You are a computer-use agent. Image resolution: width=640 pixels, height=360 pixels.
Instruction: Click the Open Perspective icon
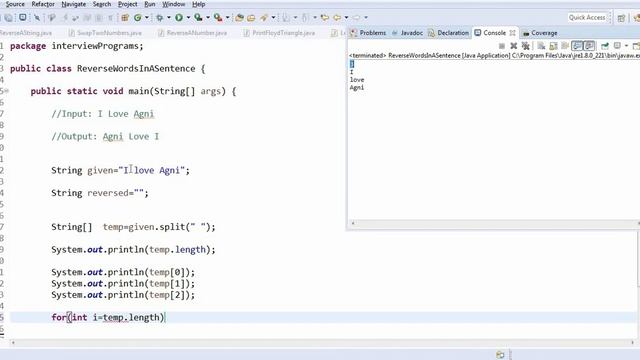click(621, 18)
